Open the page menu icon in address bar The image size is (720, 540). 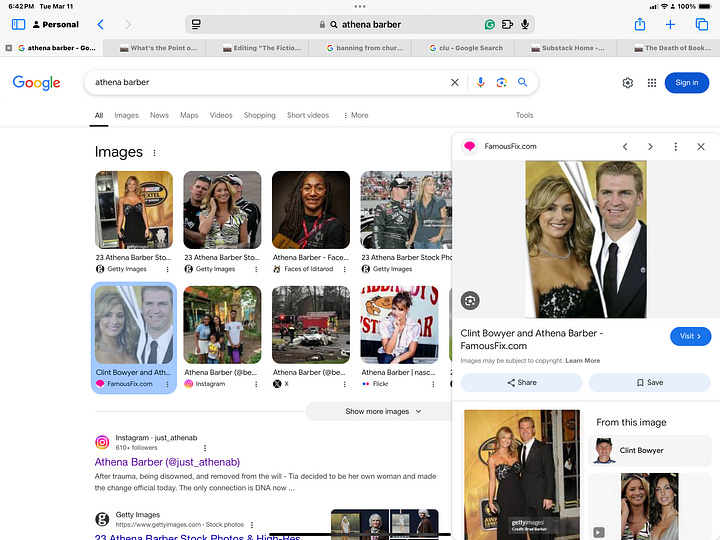[x=196, y=24]
